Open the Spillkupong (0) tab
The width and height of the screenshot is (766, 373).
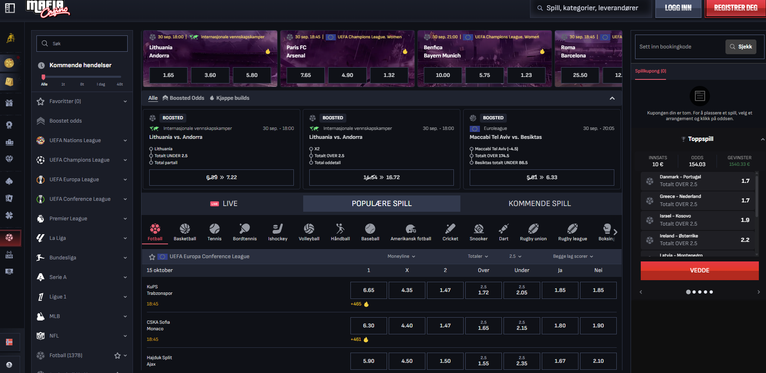650,71
